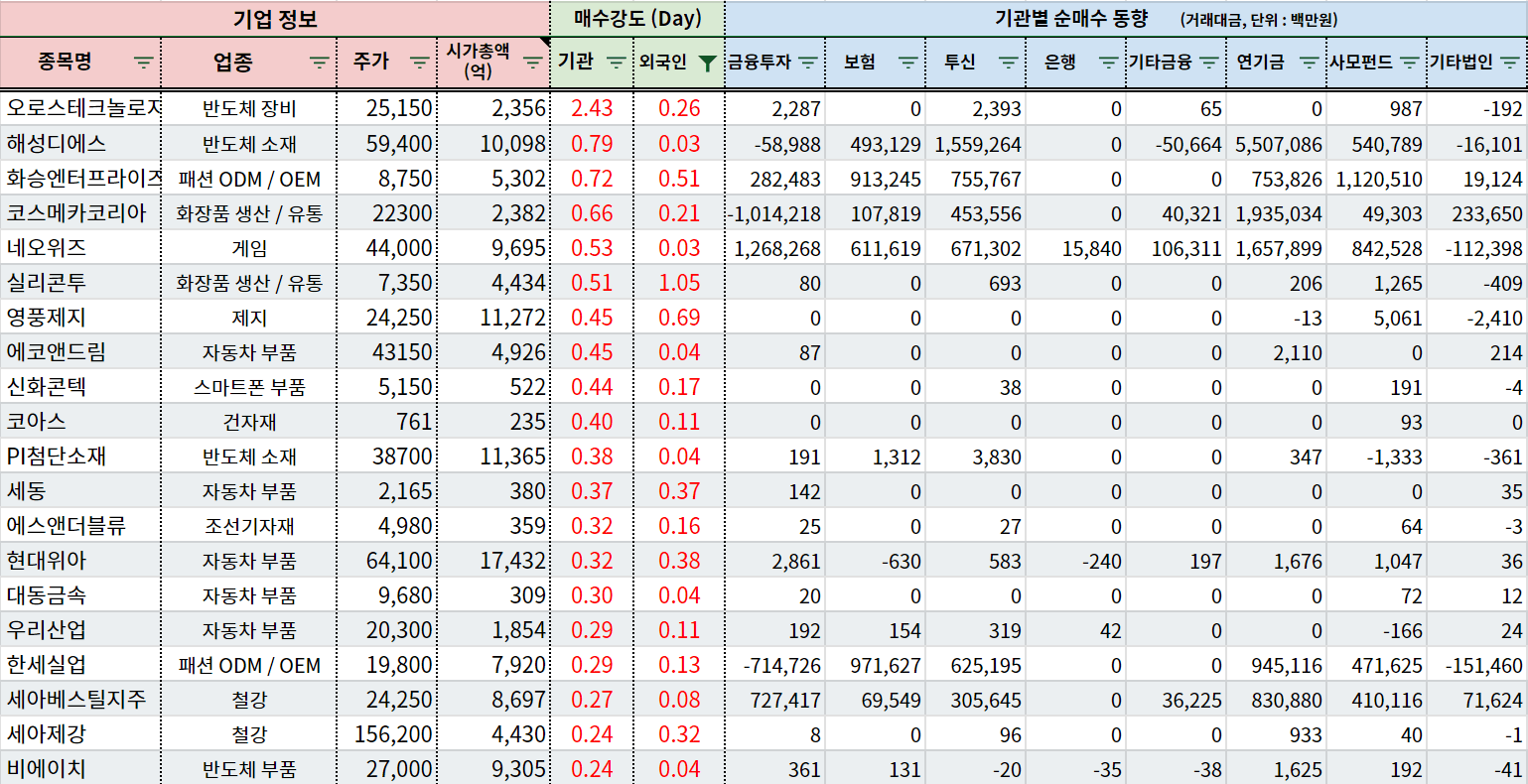Click the 세아베스틸지주 stock name cell

click(80, 699)
